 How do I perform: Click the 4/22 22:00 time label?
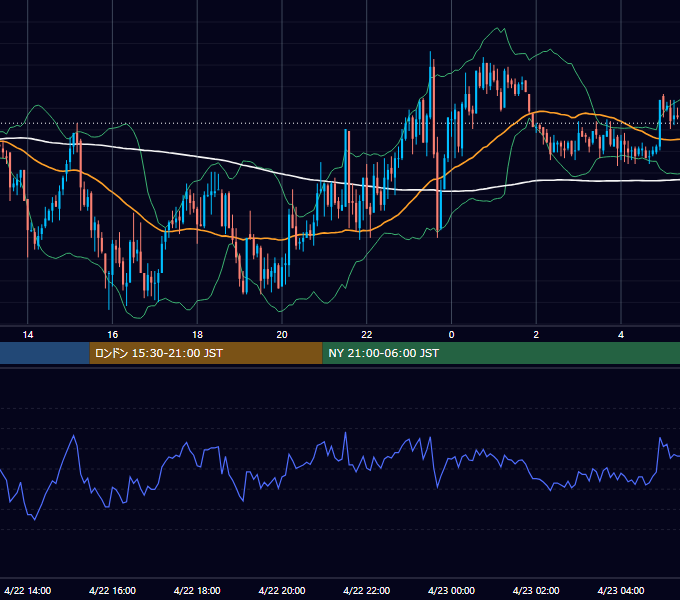pyautogui.click(x=367, y=590)
